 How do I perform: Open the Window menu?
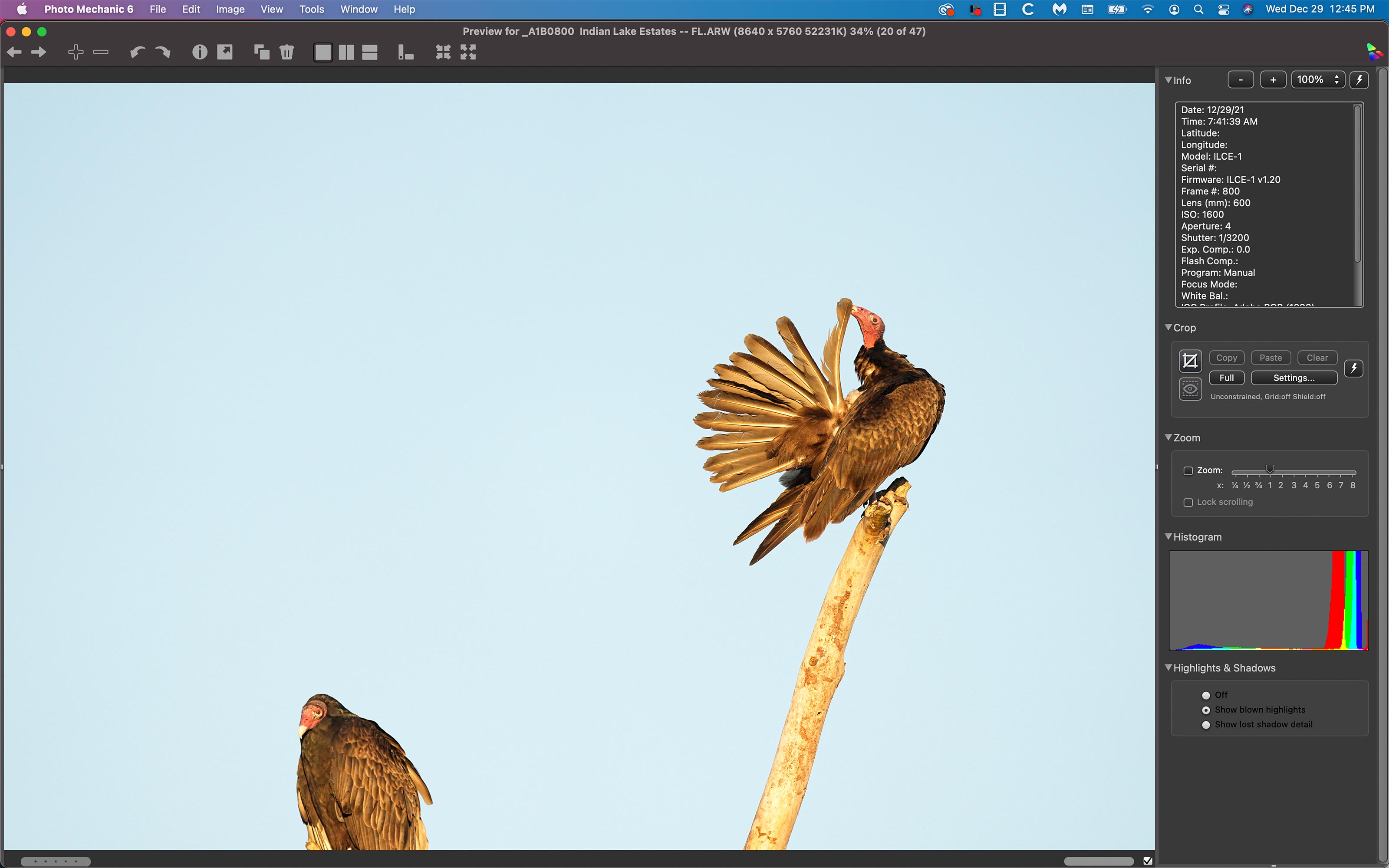359,9
